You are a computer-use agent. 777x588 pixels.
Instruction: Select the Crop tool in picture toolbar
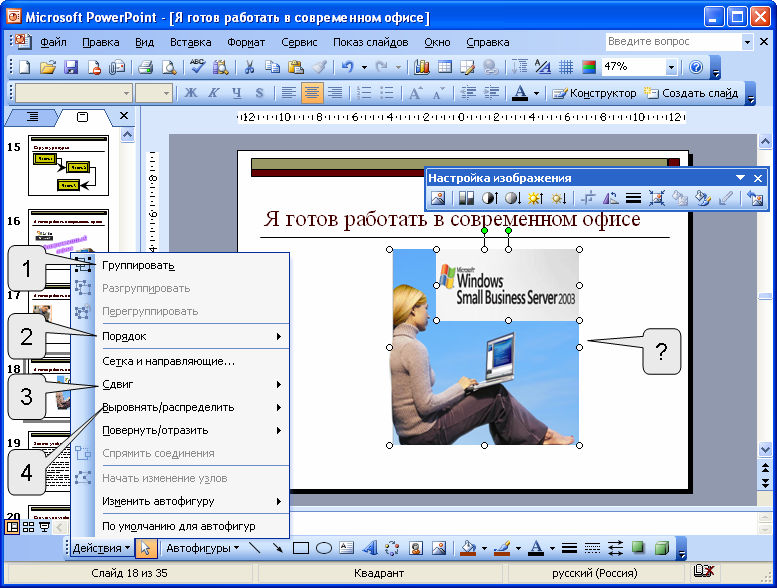[587, 199]
